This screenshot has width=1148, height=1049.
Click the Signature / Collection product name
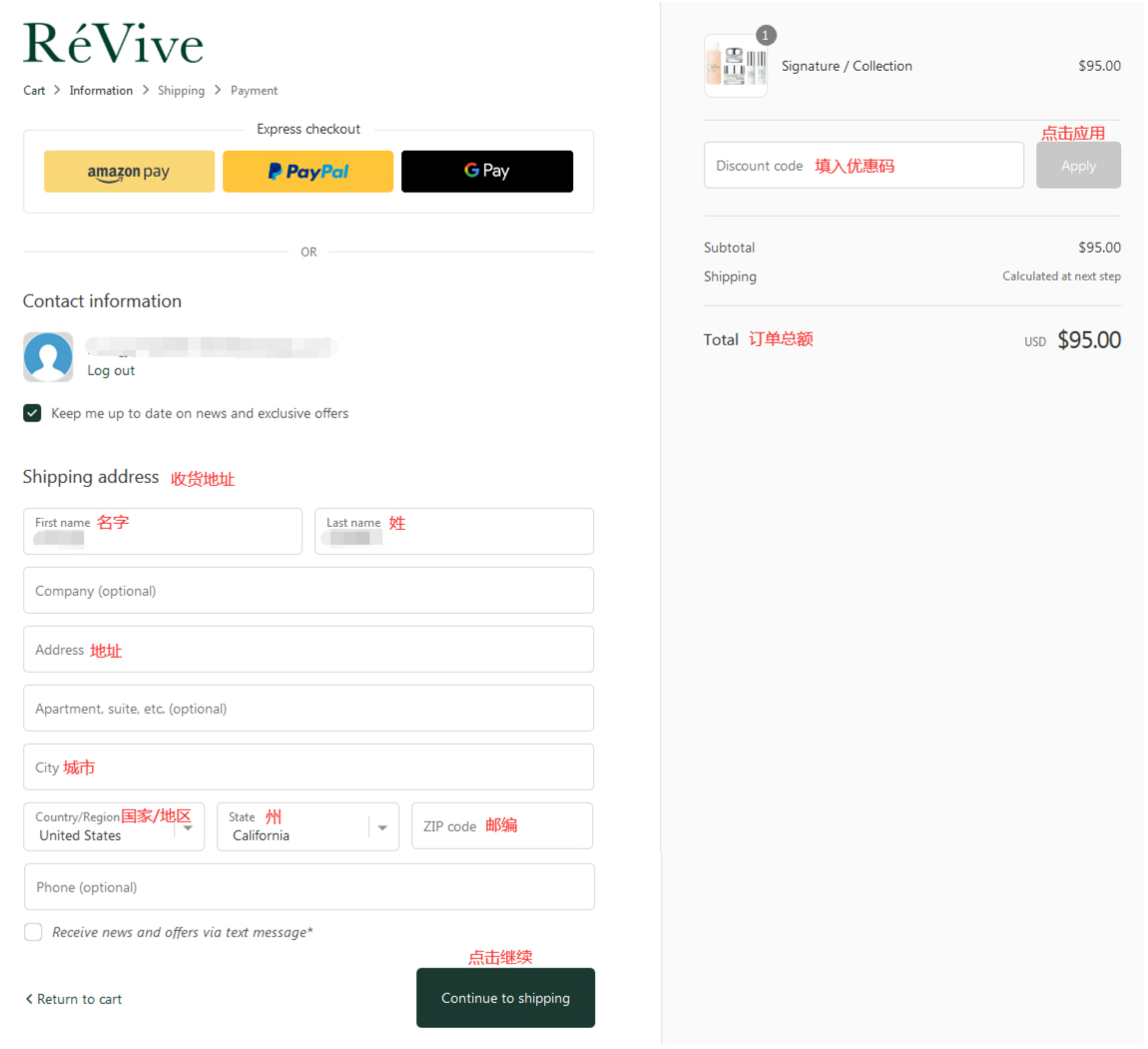(x=848, y=66)
